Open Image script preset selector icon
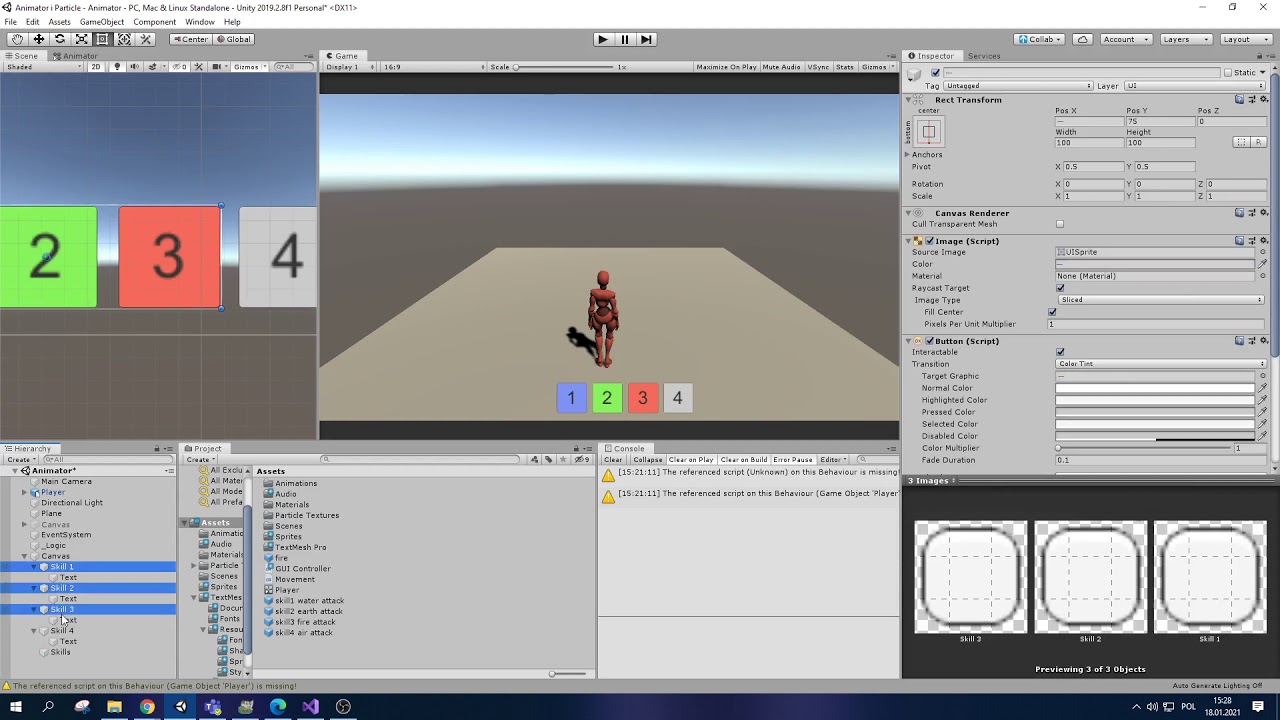This screenshot has width=1280, height=720. pos(1251,241)
